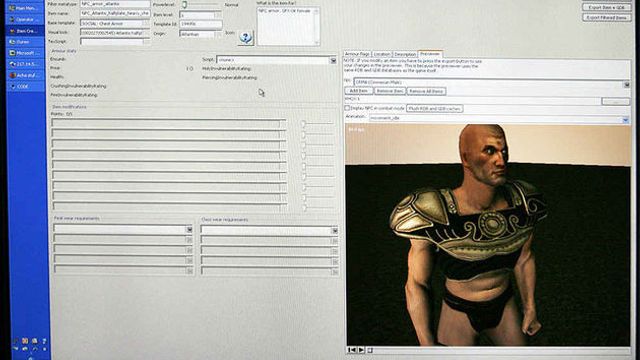Open the Origin dropdown
Image resolution: width=640 pixels, height=360 pixels.
point(218,34)
